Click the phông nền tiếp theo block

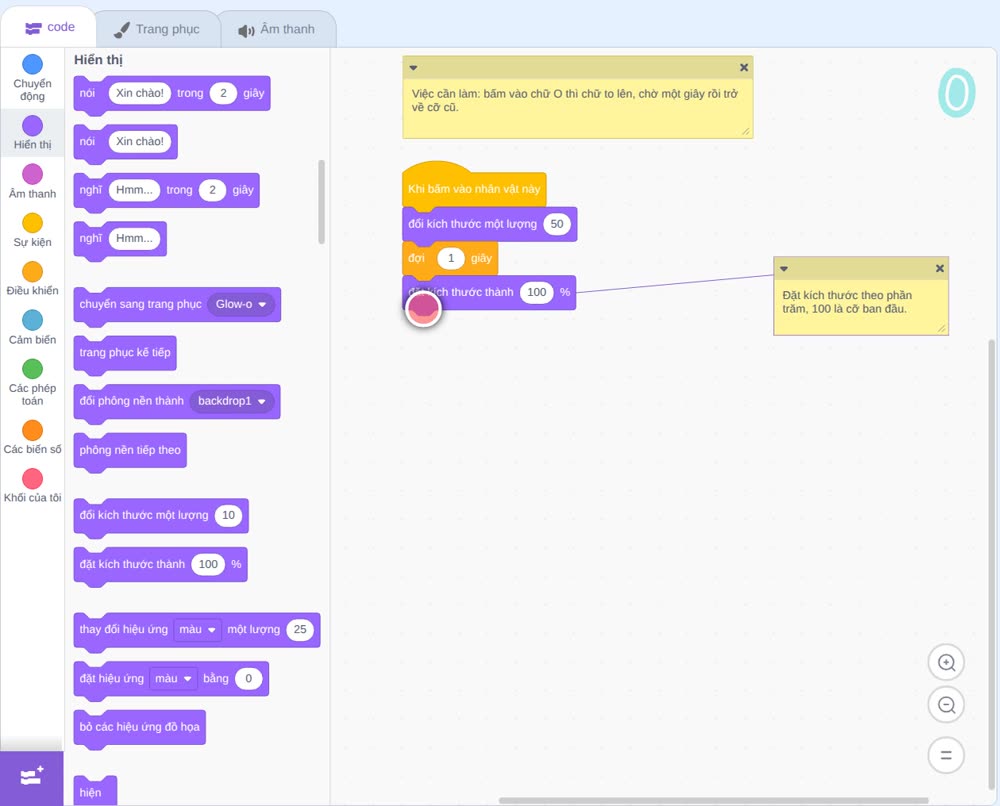(130, 452)
